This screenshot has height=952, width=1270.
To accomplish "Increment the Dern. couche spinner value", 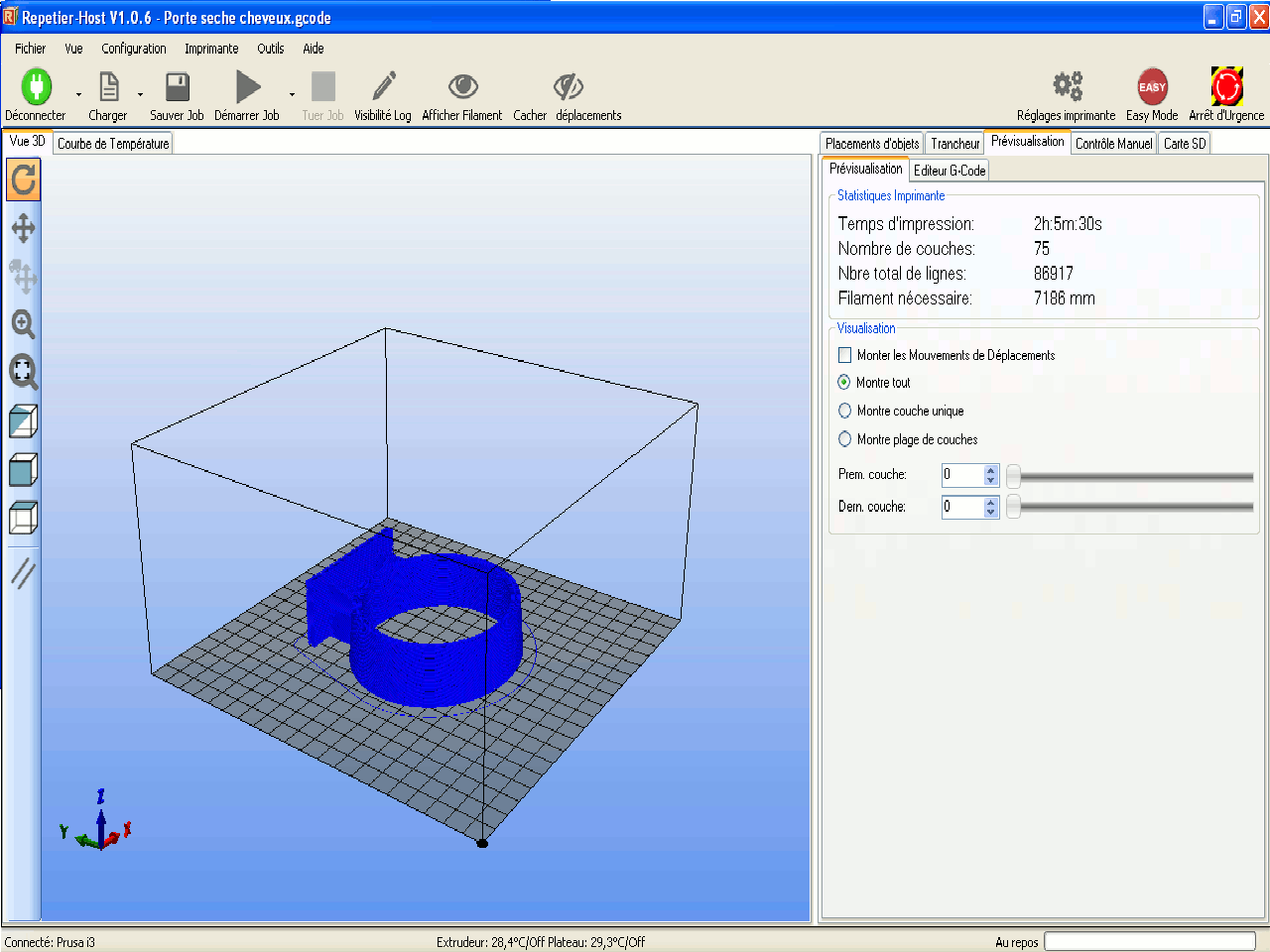I will 990,502.
